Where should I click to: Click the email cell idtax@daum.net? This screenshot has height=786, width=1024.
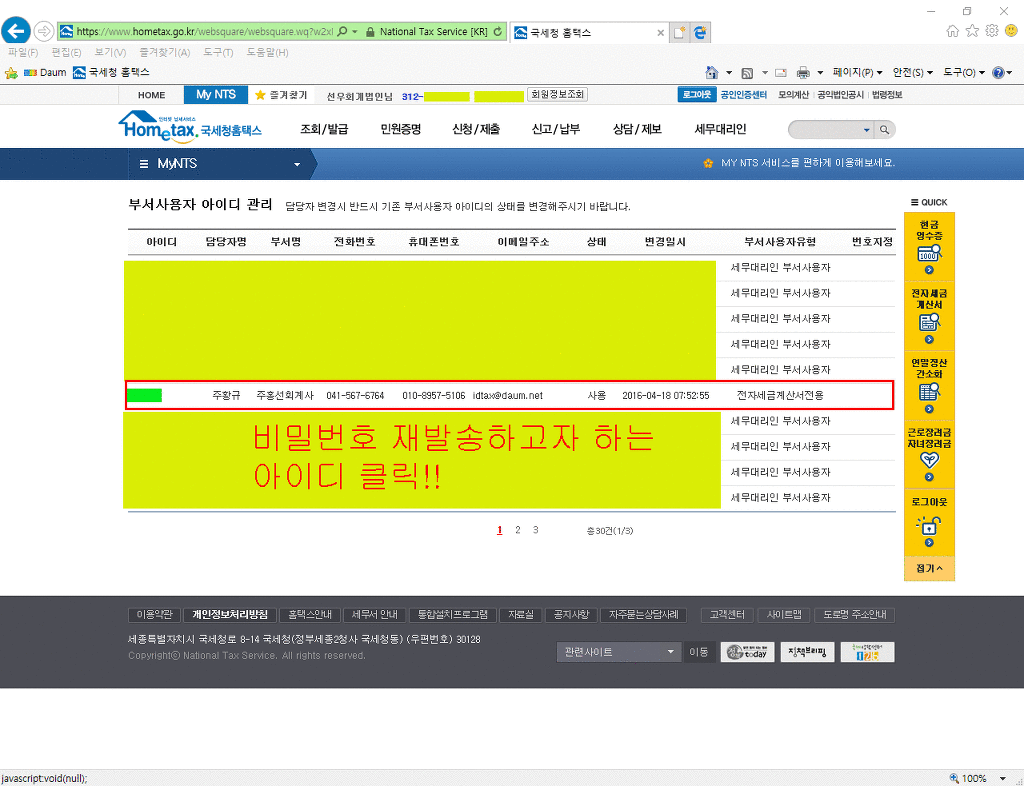click(507, 396)
